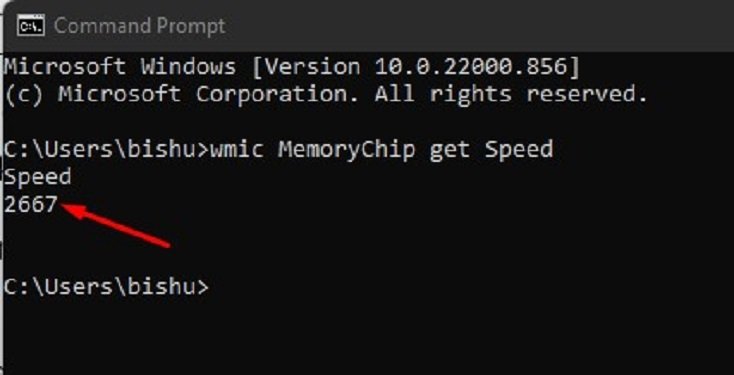Click MemoryChip in the typed command
The height and width of the screenshot is (375, 734).
347,150
